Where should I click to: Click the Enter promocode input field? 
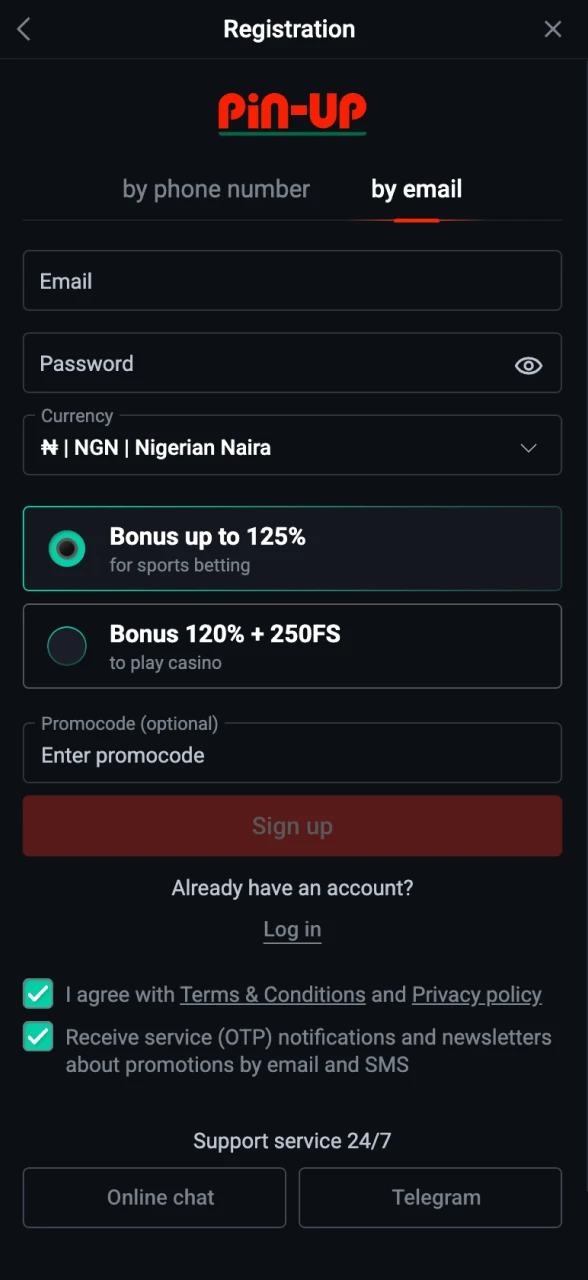292,755
